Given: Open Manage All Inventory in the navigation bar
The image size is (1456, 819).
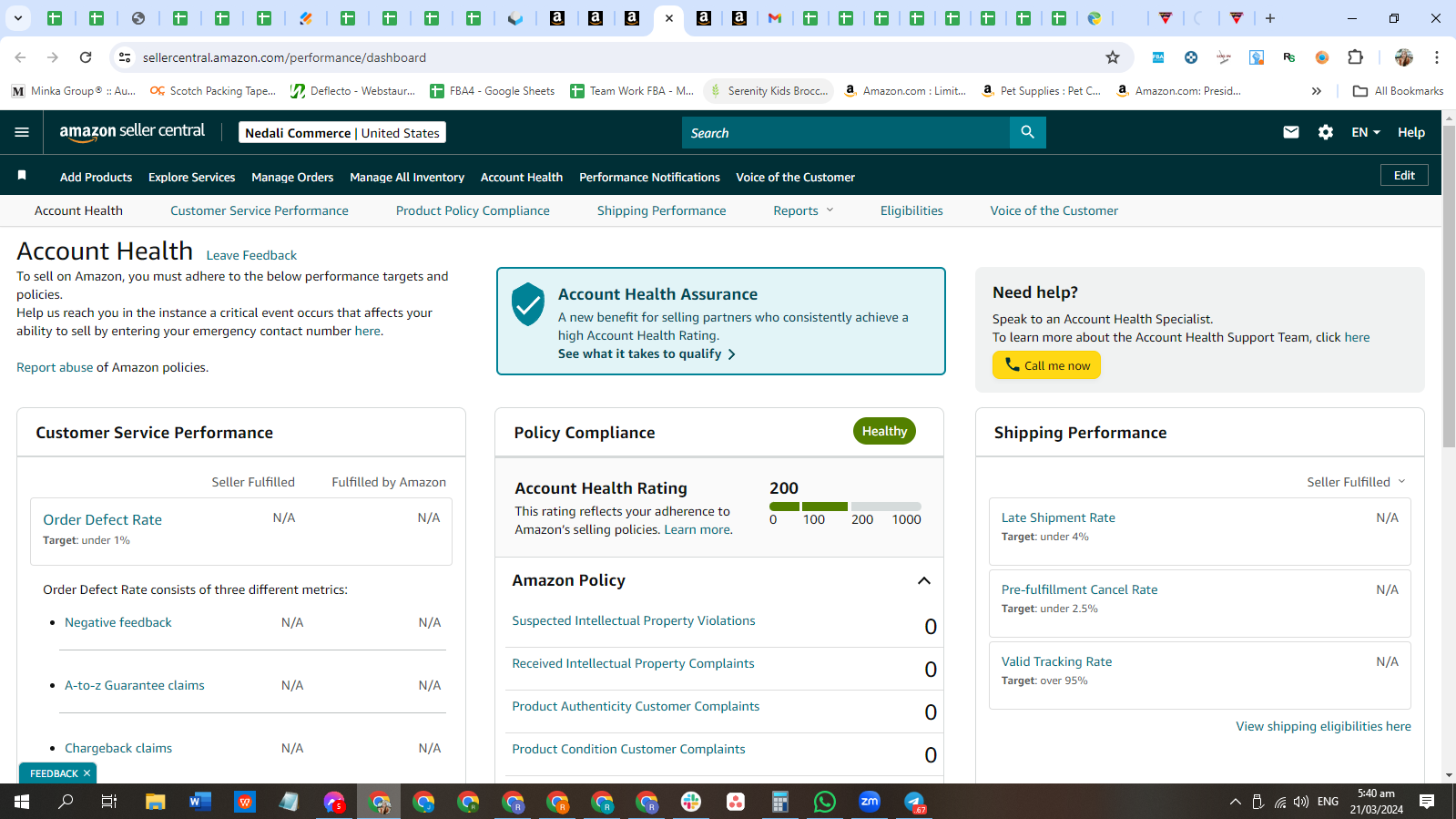Looking at the screenshot, I should point(407,178).
